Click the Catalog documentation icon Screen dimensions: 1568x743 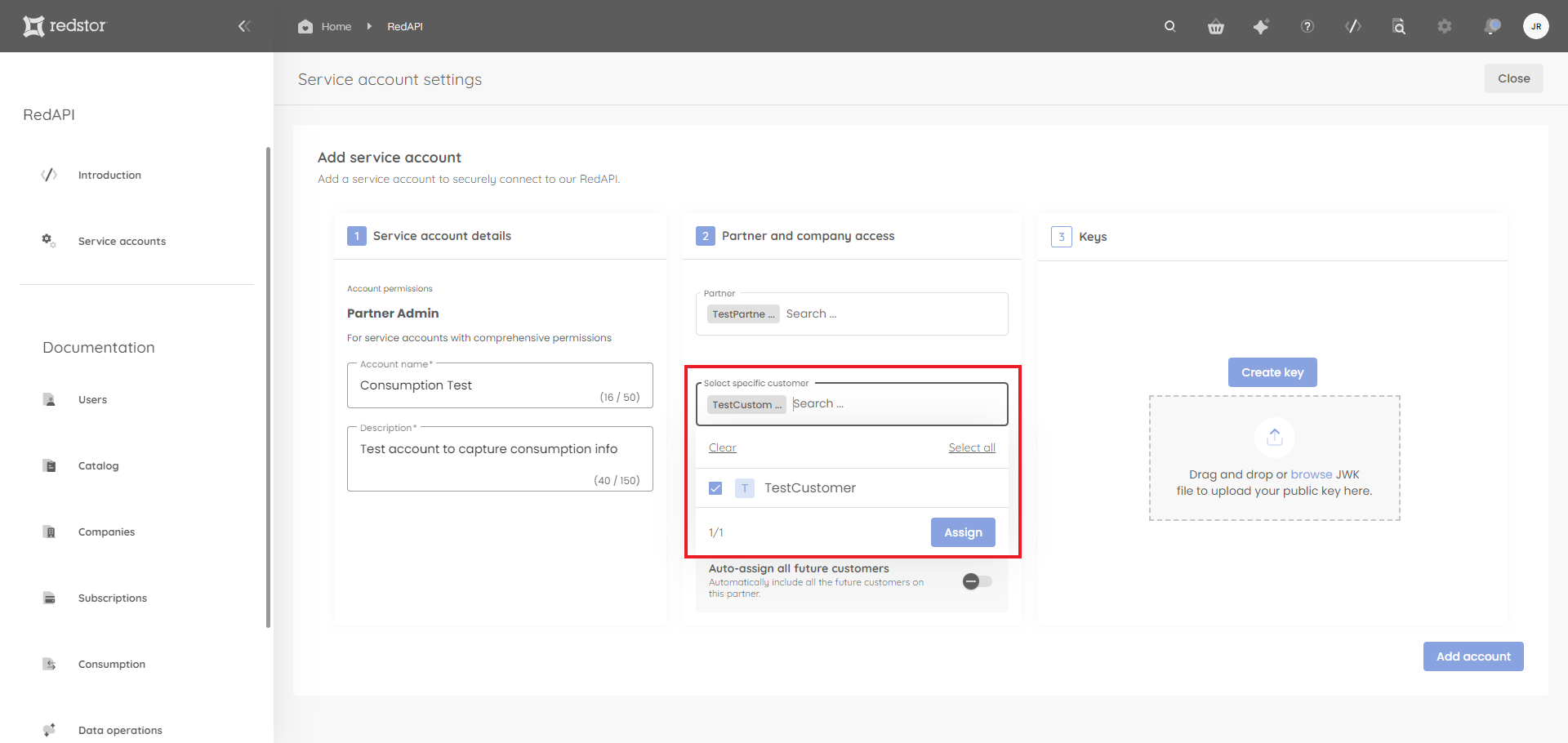(x=49, y=465)
